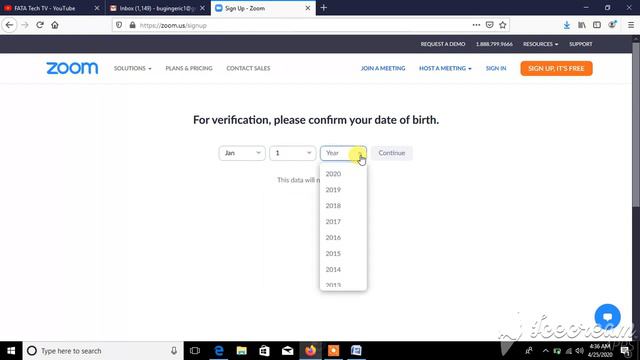Open page actions three-dot menu
Viewport: 640px width, 360px height.
(476, 25)
